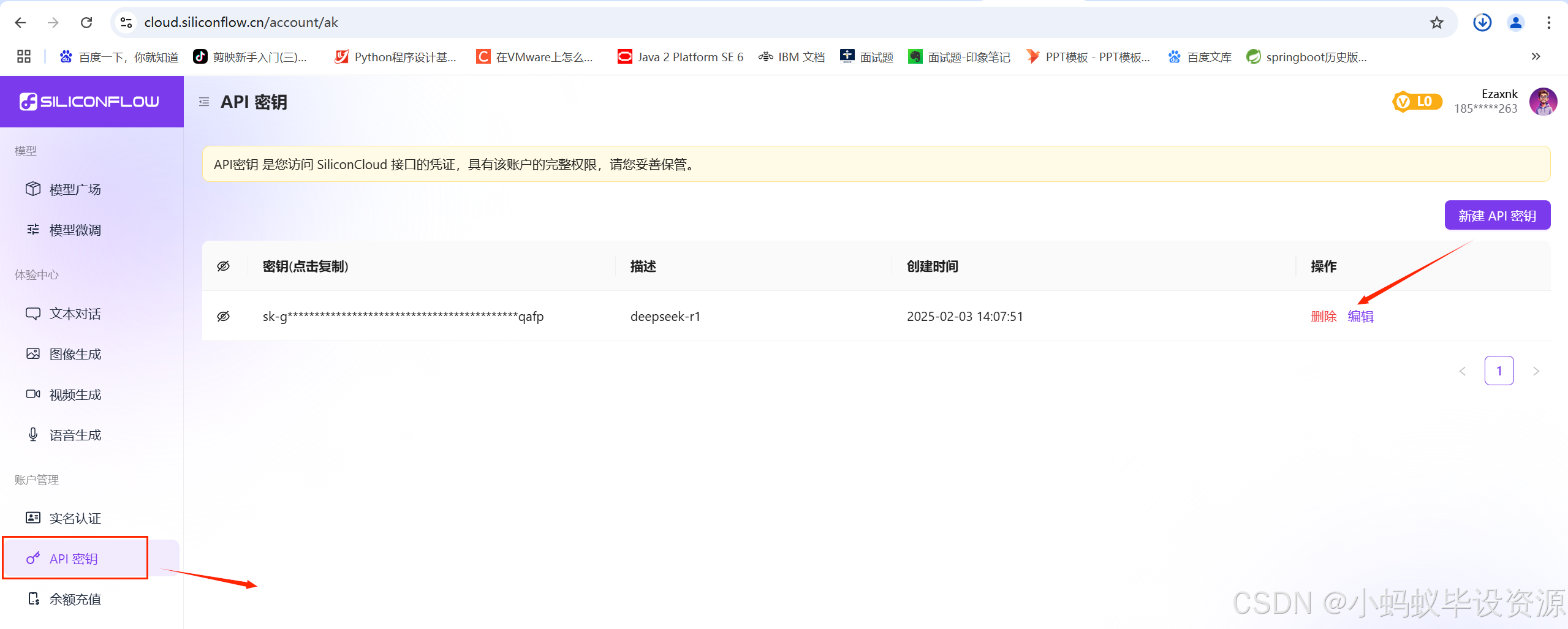Open the Ezaxnk user avatar

1543,102
